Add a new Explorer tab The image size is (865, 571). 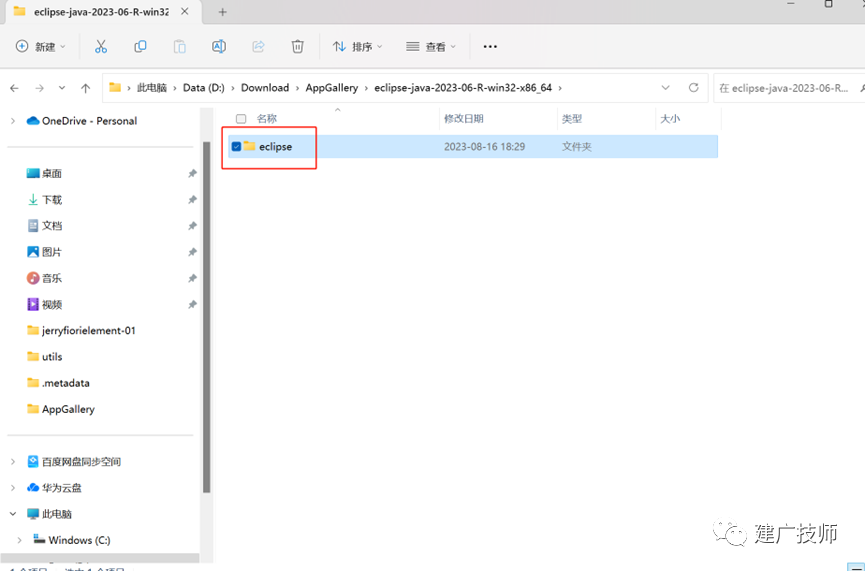coord(222,12)
